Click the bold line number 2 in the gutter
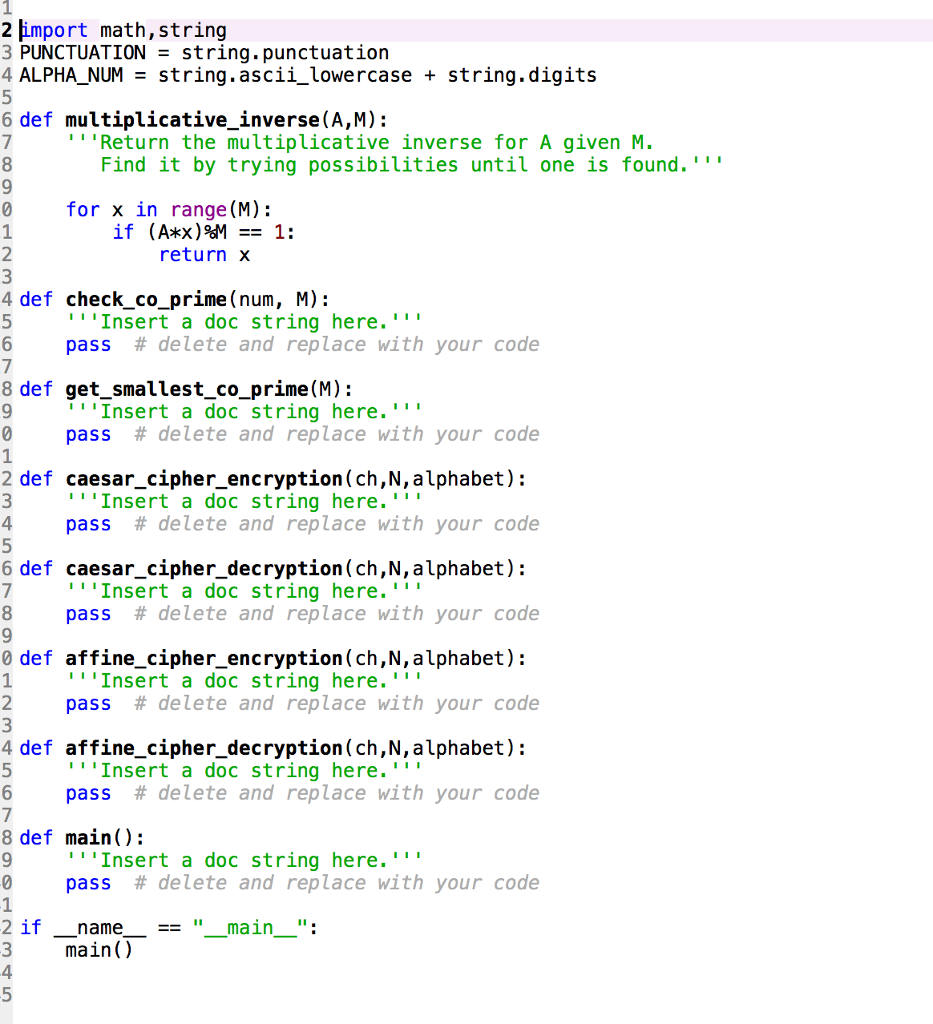 point(7,30)
